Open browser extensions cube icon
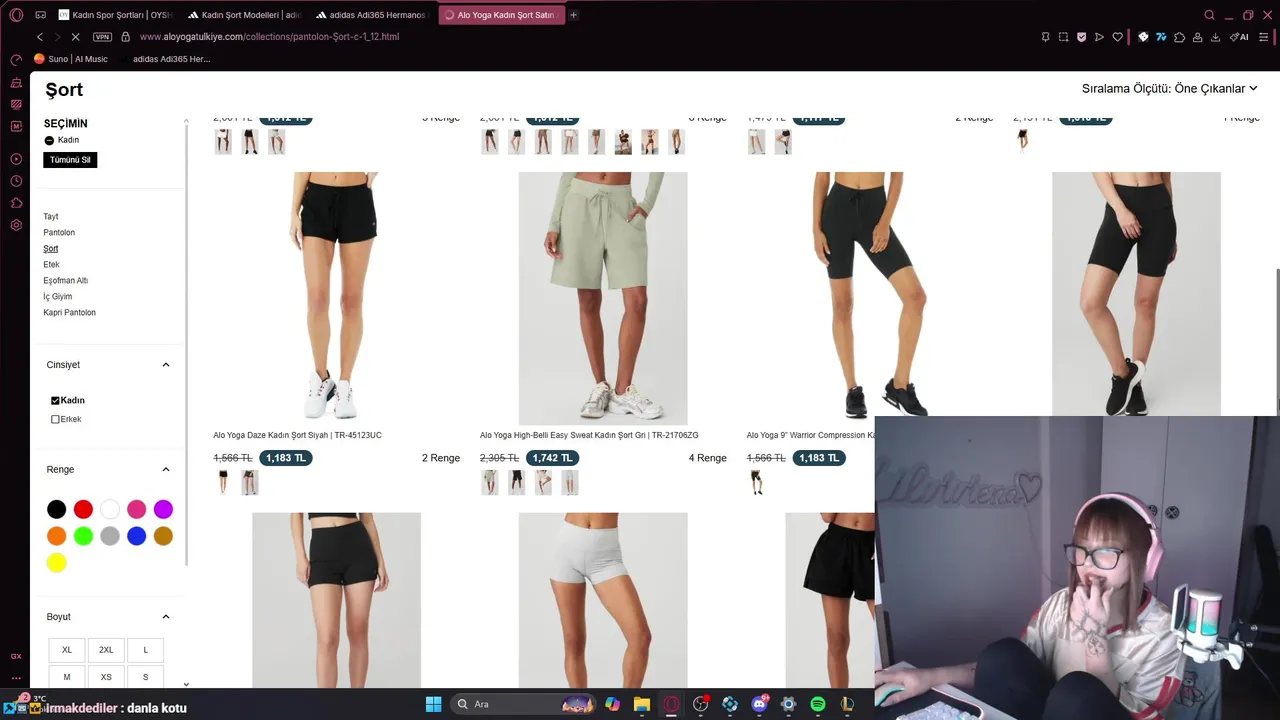The height and width of the screenshot is (720, 1280). (1180, 37)
